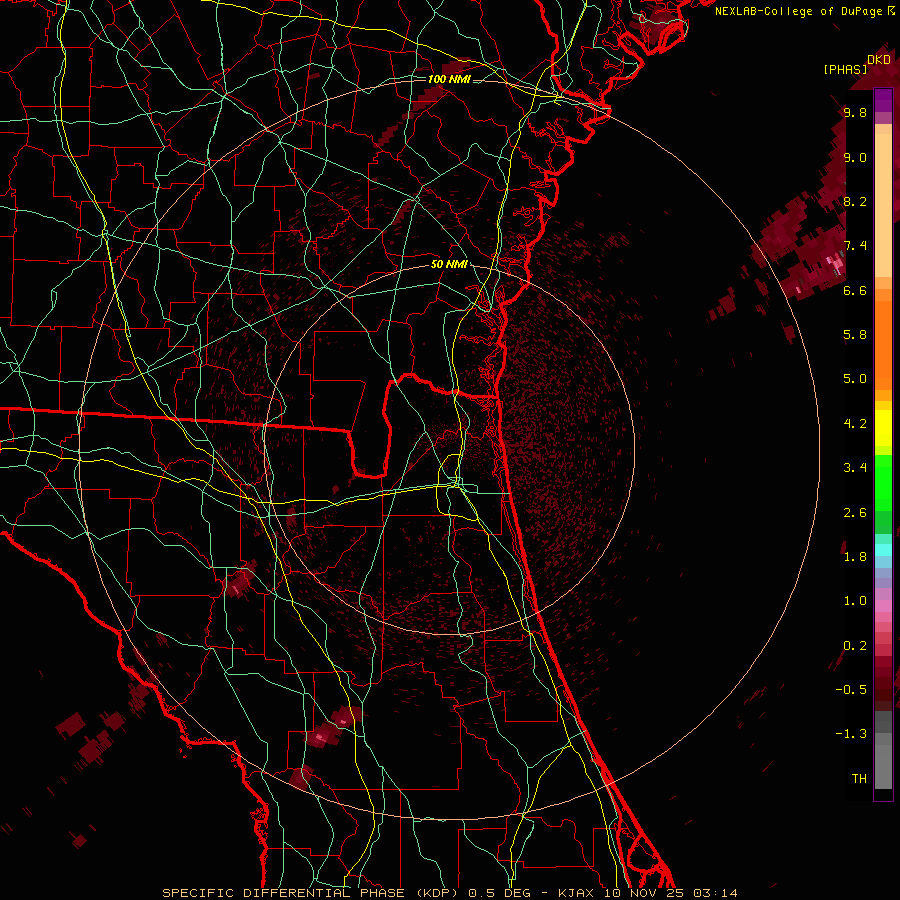Click the 0.2 scale value
The height and width of the screenshot is (900, 900).
coord(855,646)
